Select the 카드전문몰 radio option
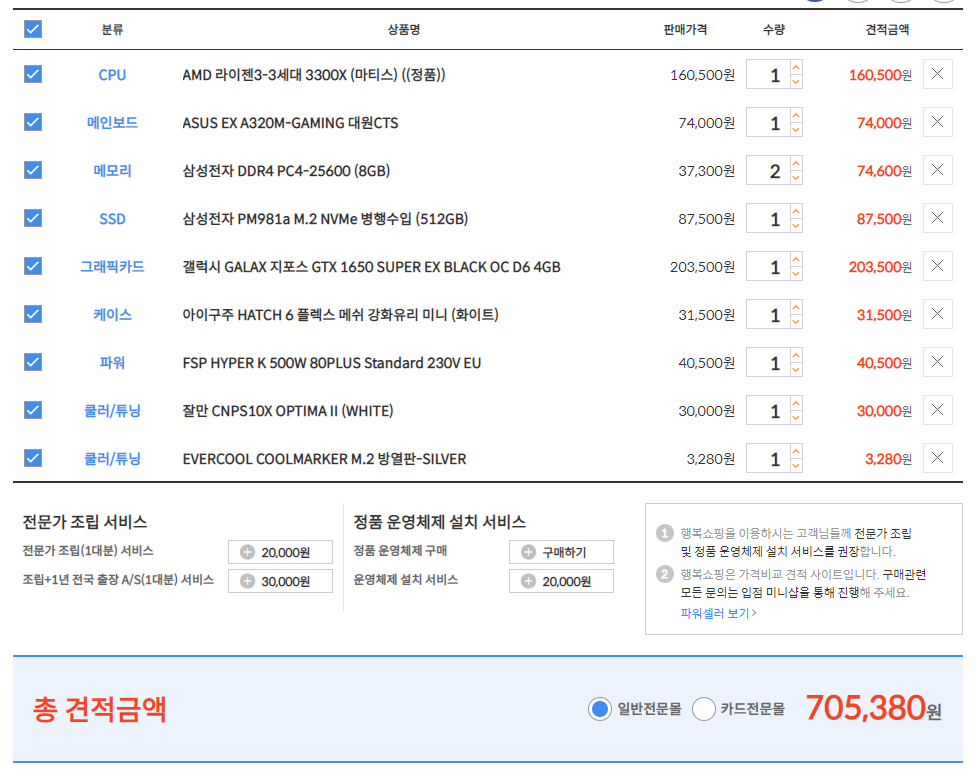 point(704,709)
